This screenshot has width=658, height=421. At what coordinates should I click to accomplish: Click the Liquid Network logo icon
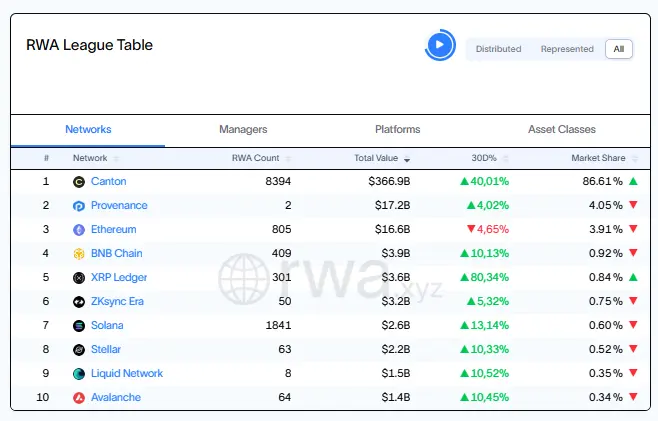click(79, 374)
